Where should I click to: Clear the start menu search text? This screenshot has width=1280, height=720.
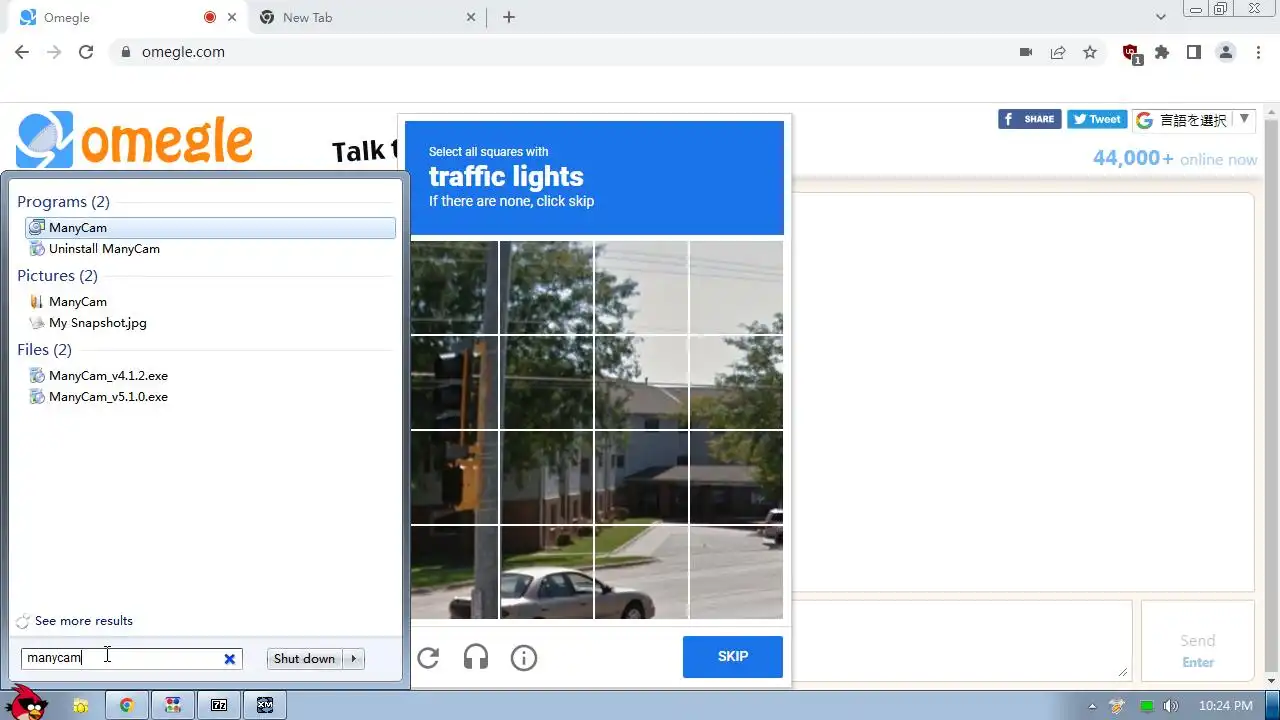click(229, 658)
